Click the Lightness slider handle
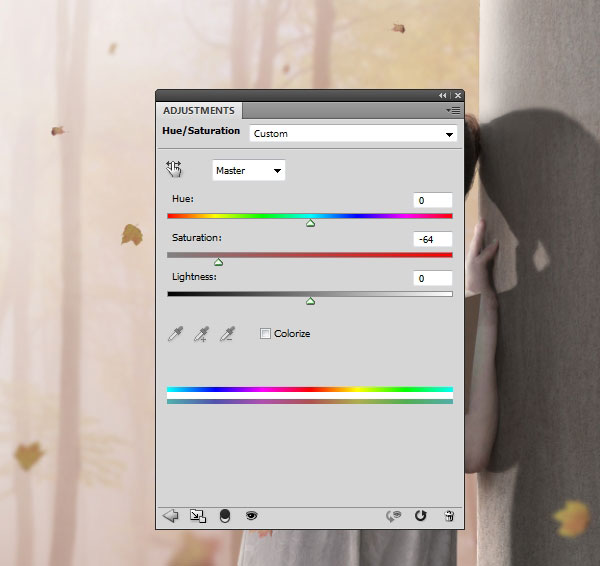 pos(310,301)
